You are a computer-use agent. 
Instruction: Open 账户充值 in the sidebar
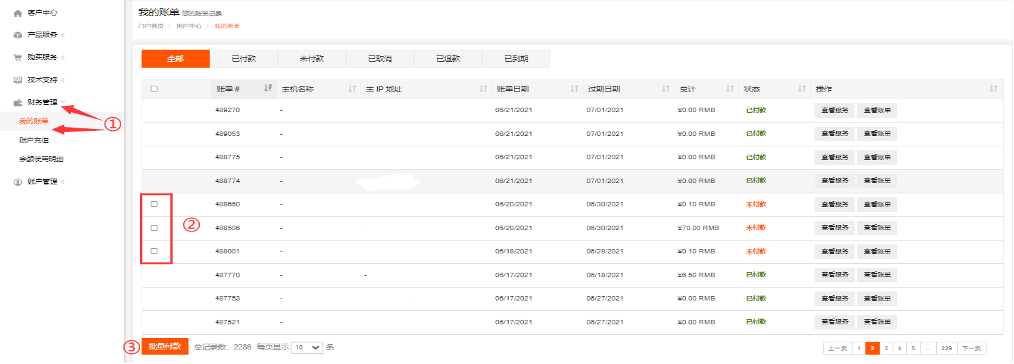click(x=34, y=139)
